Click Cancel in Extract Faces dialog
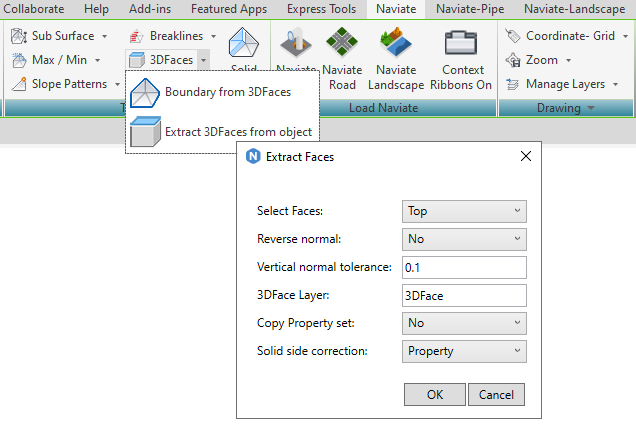636x424 pixels. click(x=496, y=394)
